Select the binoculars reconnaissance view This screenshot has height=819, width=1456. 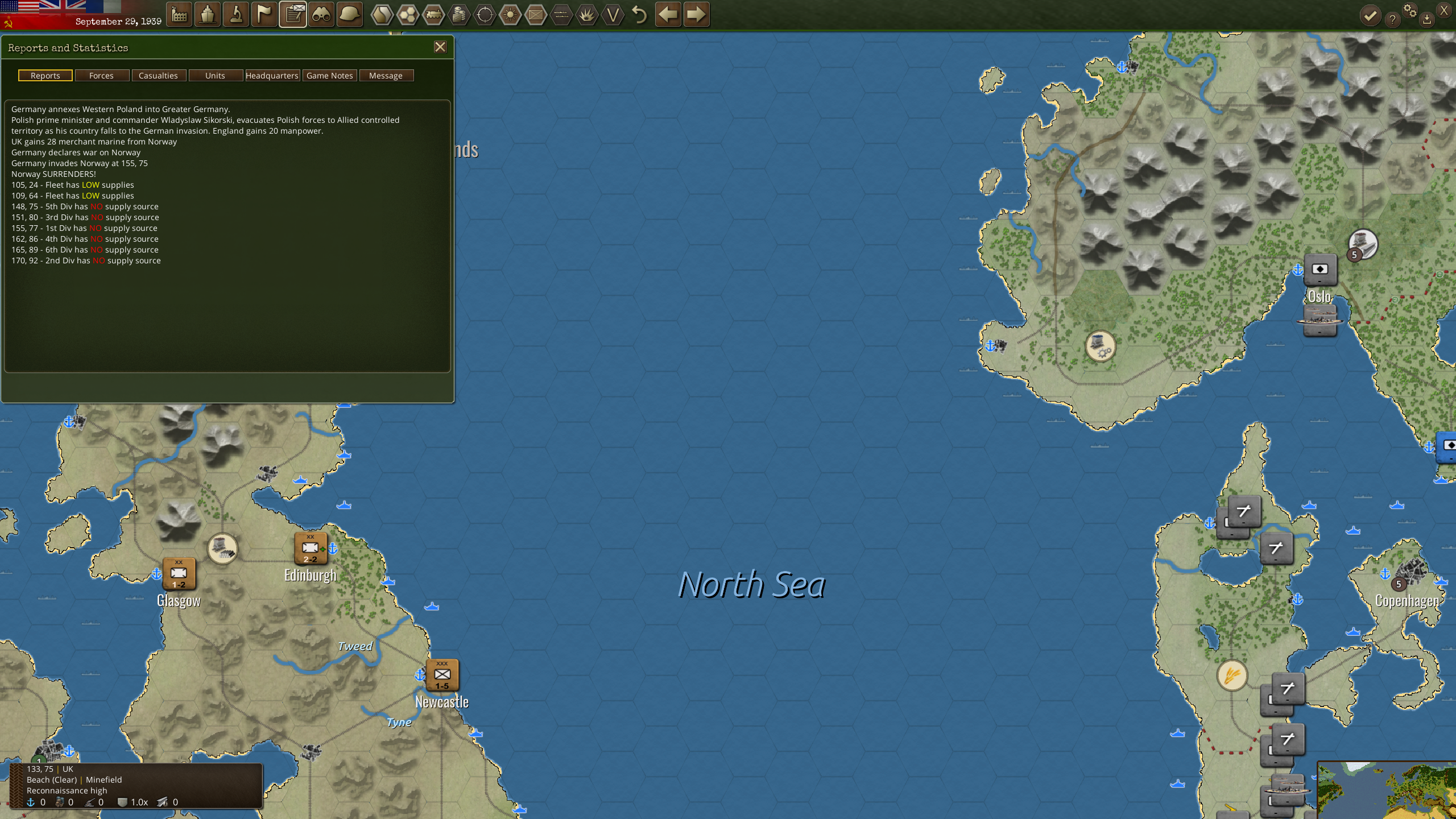click(x=322, y=15)
